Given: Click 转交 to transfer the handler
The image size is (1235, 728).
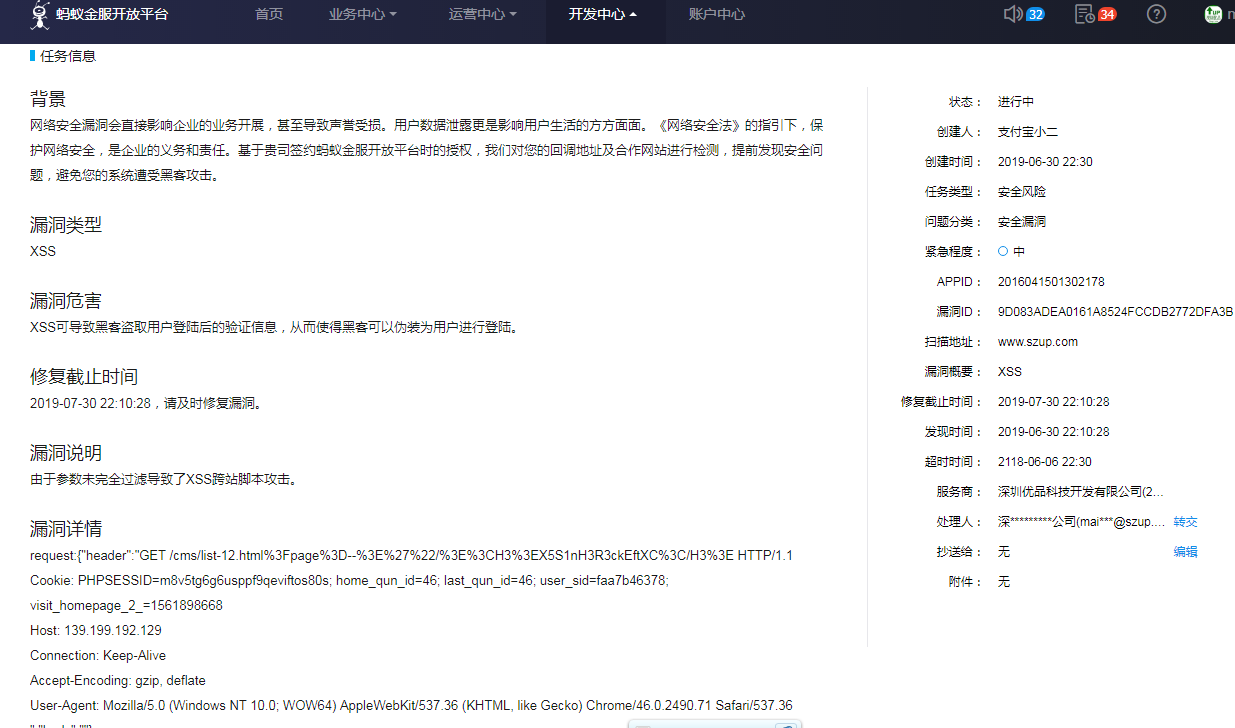Looking at the screenshot, I should (x=1185, y=522).
